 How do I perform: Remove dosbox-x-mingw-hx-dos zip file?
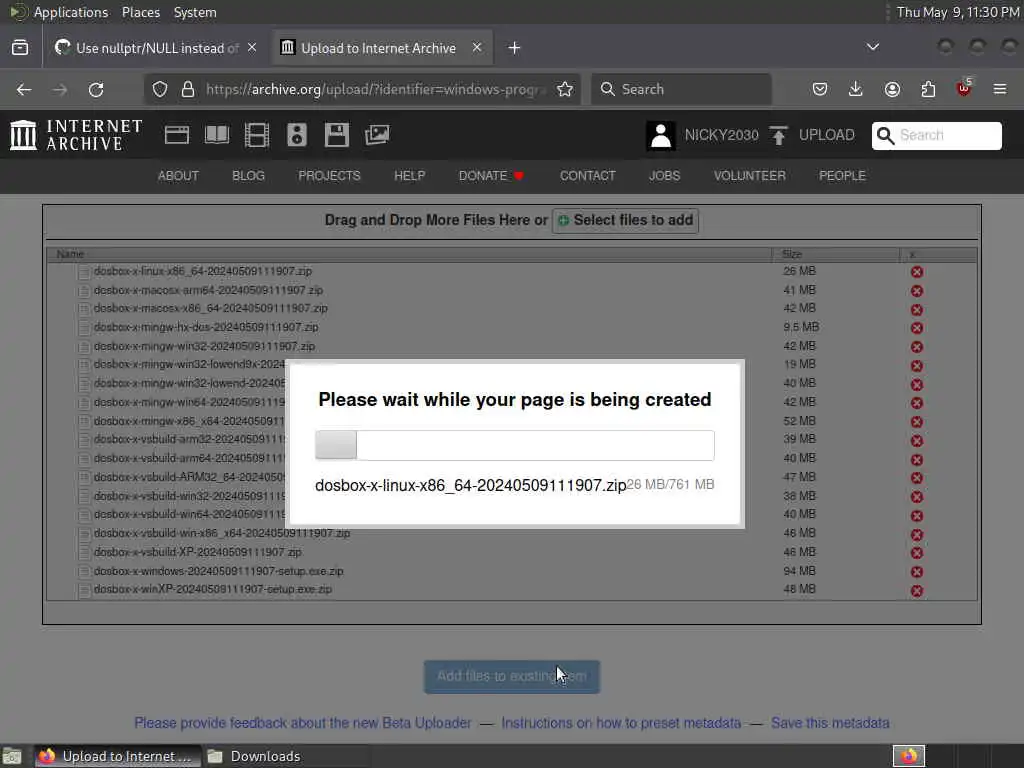(x=917, y=328)
